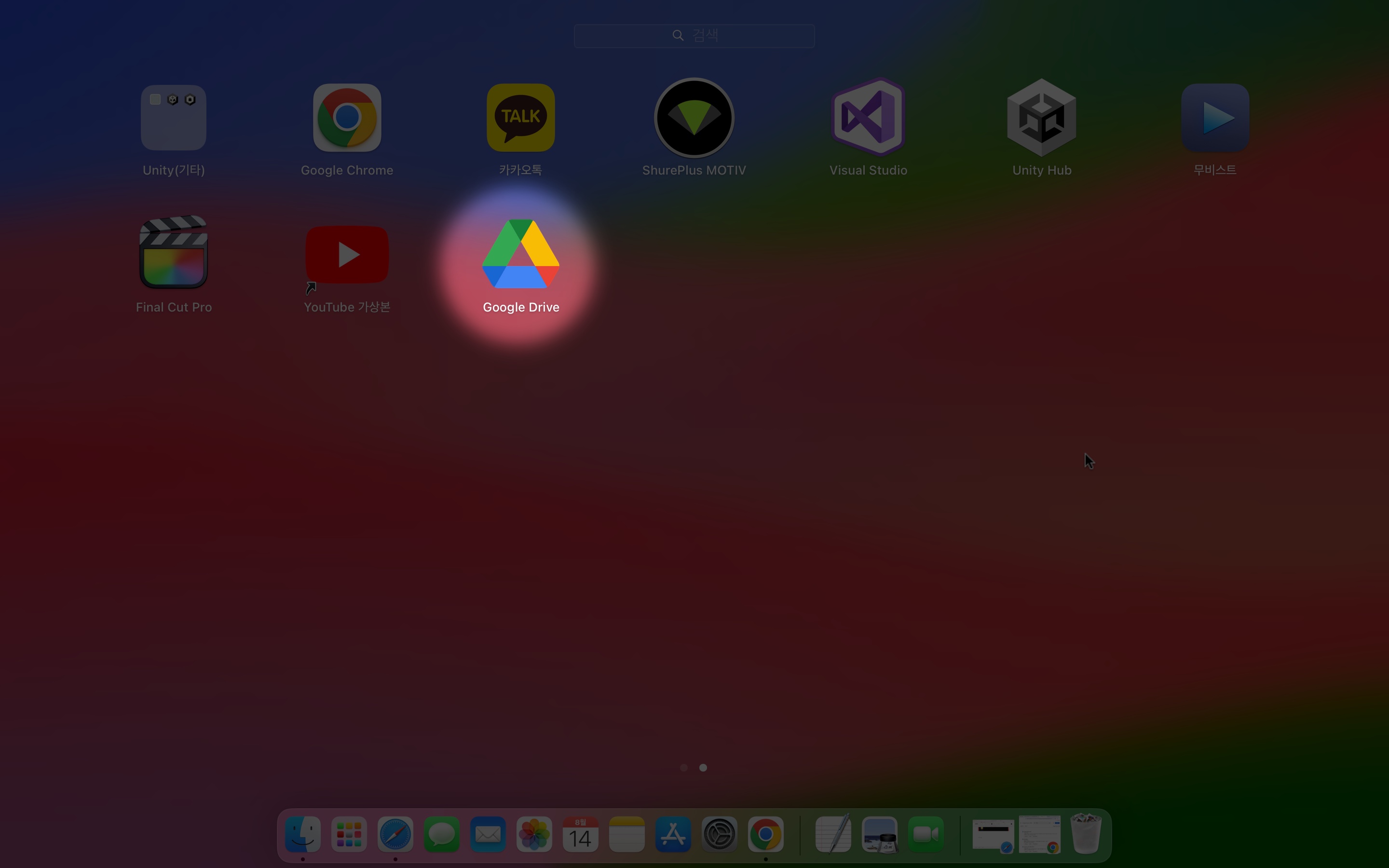Launch Google Drive from Launchpad
This screenshot has height=868, width=1389.
coord(520,255)
